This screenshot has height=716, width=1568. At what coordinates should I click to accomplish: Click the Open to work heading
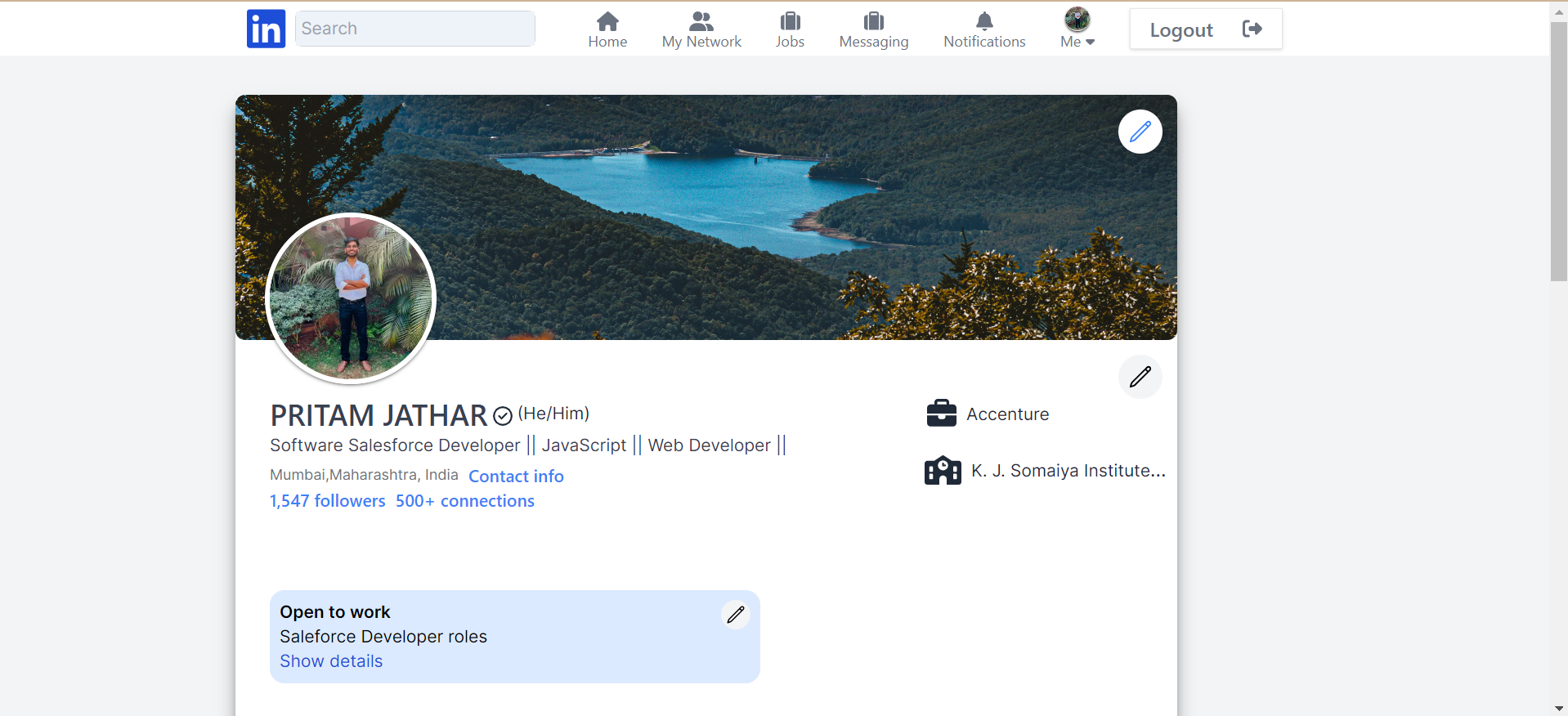[x=335, y=612]
